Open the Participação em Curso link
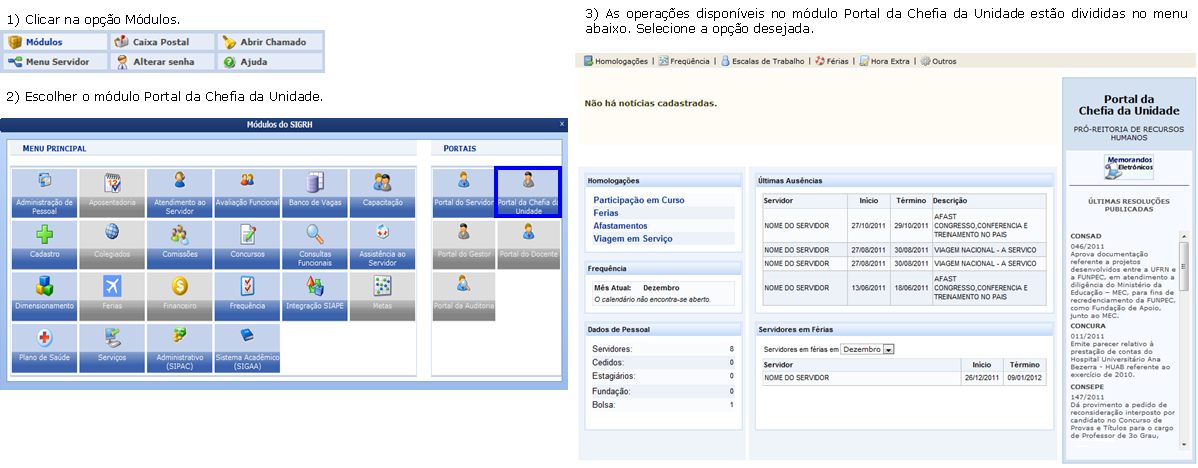This screenshot has width=1198, height=468. [638, 200]
